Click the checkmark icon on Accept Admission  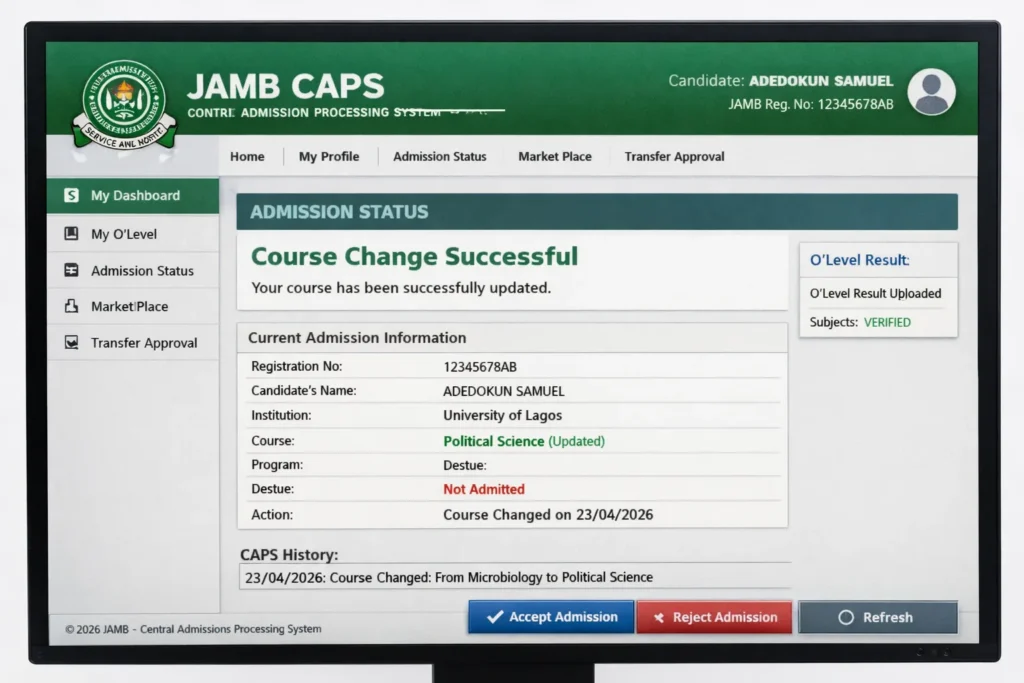(x=496, y=617)
